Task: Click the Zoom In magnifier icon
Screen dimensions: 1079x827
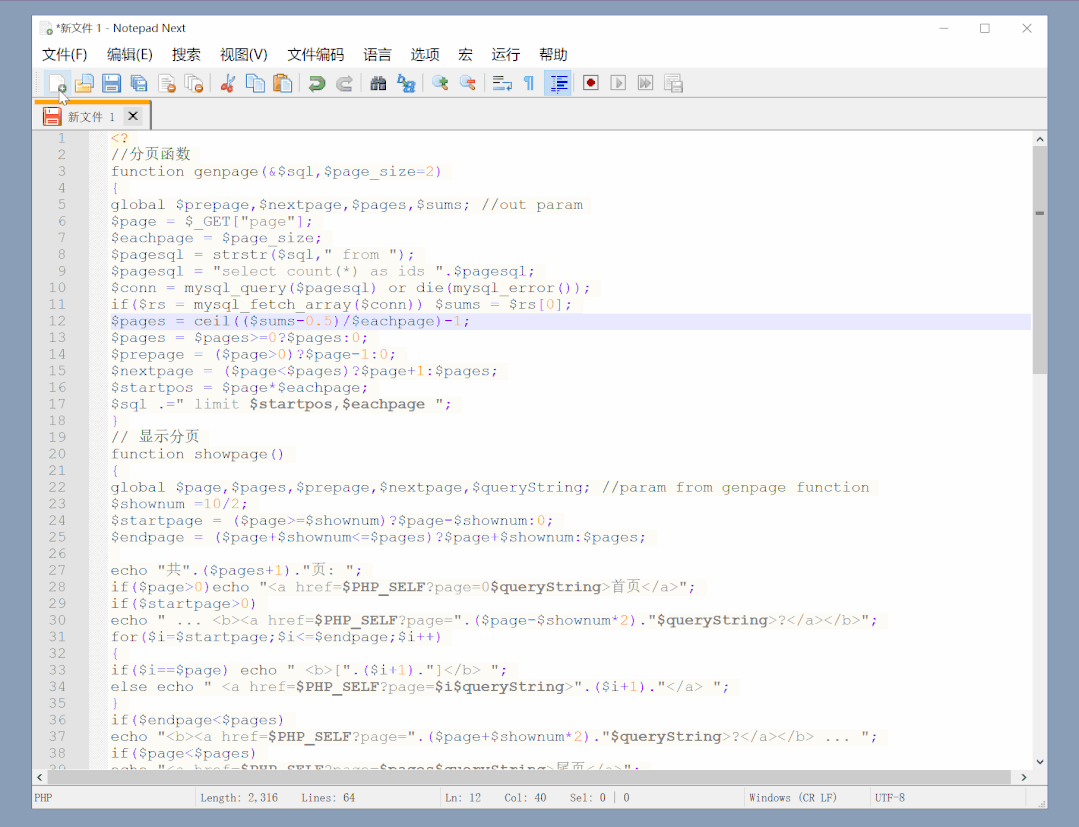Action: tap(439, 84)
